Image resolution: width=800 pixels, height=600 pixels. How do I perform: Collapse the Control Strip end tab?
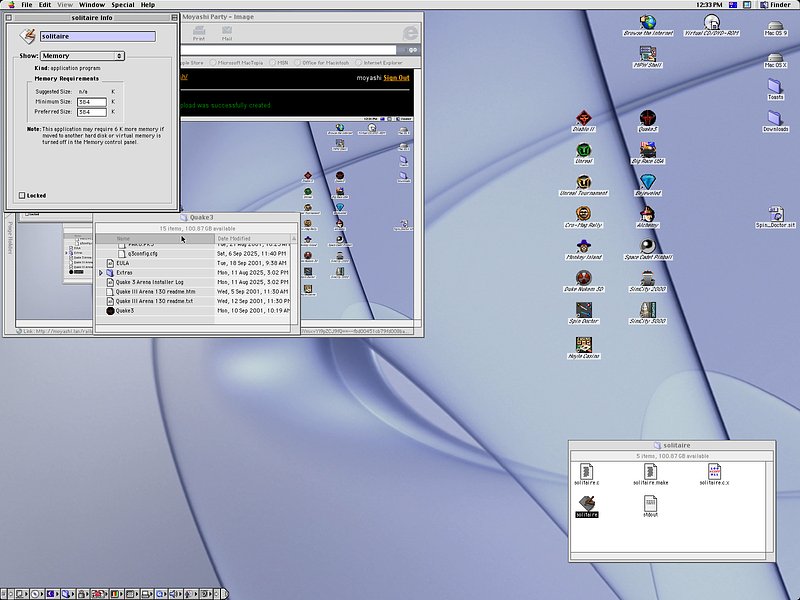click(225, 594)
